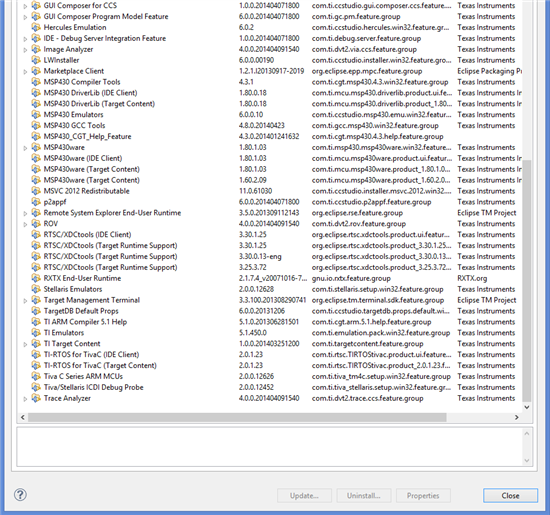Click the ROV feature icon
This screenshot has width=550, height=515.
[36, 223]
